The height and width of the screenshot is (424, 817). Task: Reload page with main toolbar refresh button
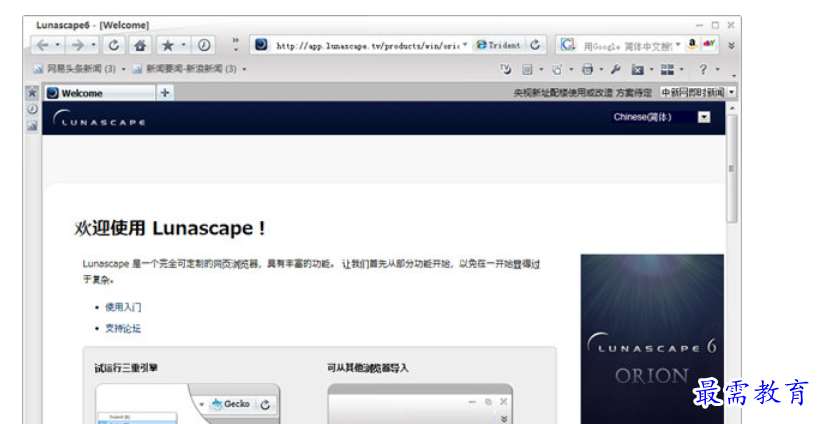pyautogui.click(x=114, y=45)
